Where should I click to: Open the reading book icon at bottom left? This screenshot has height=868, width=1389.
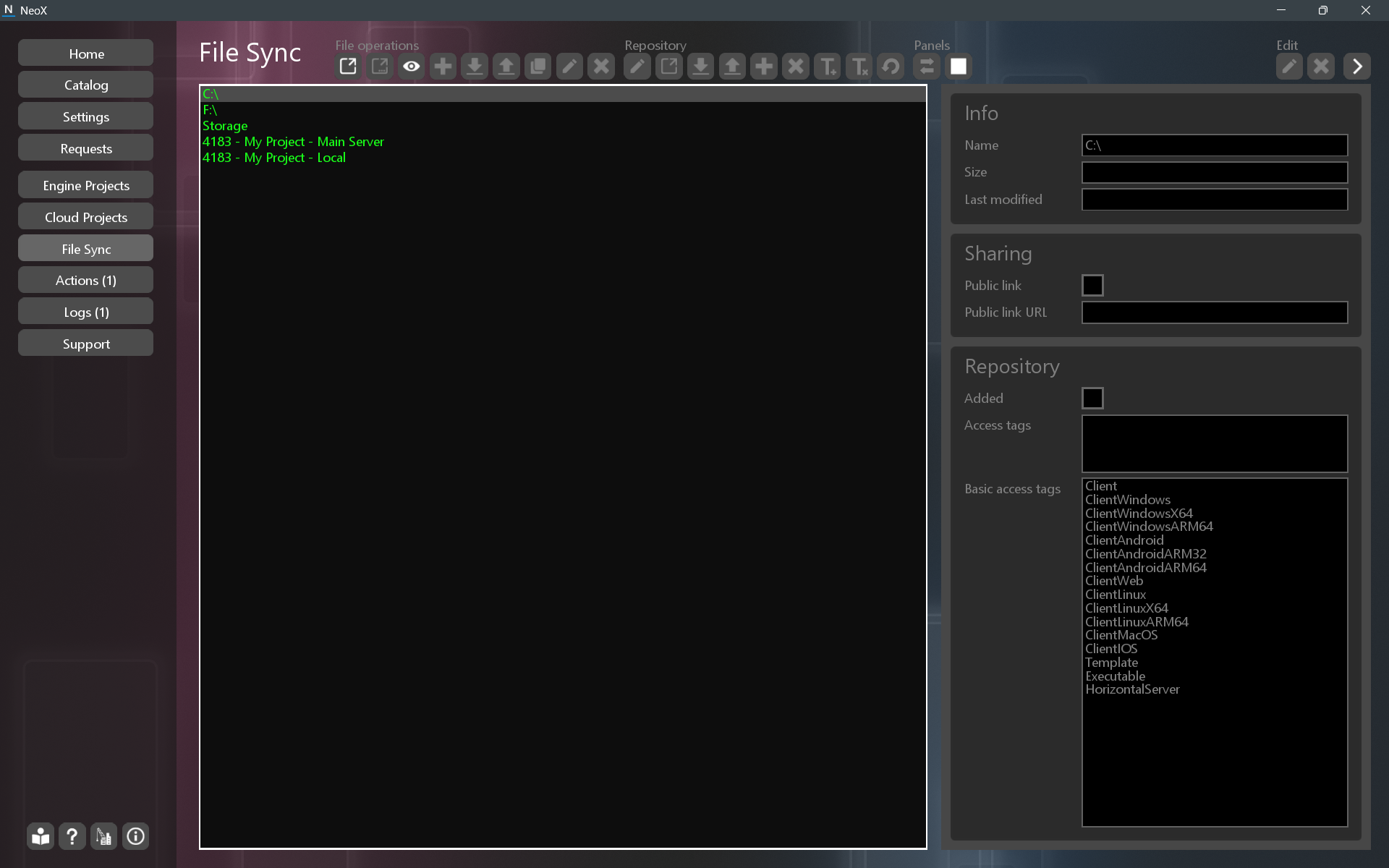pyautogui.click(x=41, y=837)
